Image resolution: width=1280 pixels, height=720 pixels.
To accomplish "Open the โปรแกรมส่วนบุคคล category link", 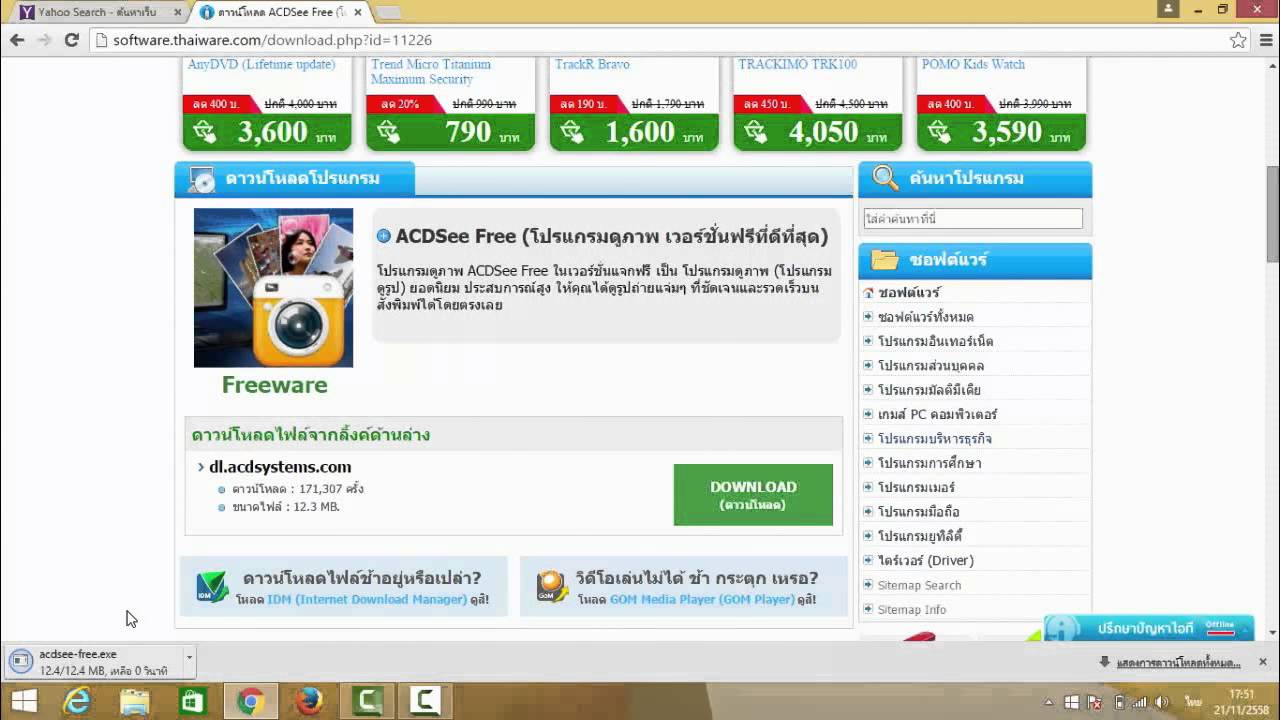I will pyautogui.click(x=931, y=366).
